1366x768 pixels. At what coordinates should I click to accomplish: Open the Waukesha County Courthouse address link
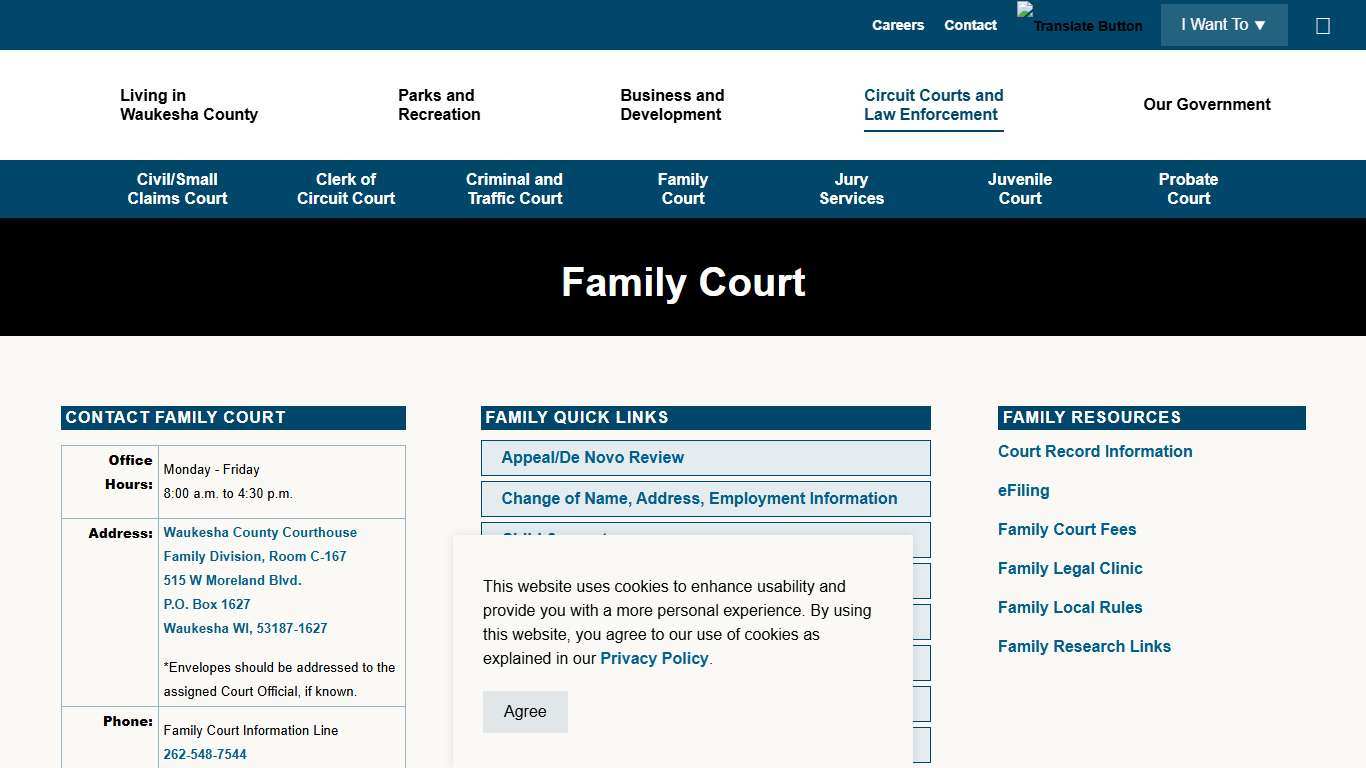tap(260, 532)
